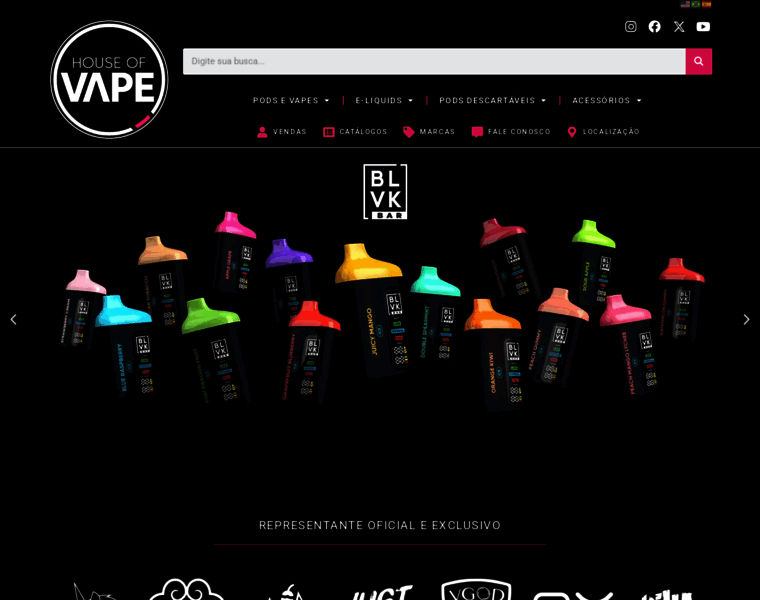Click the Sour Apple green-cap vape image
The width and height of the screenshot is (760, 600).
tap(595, 262)
